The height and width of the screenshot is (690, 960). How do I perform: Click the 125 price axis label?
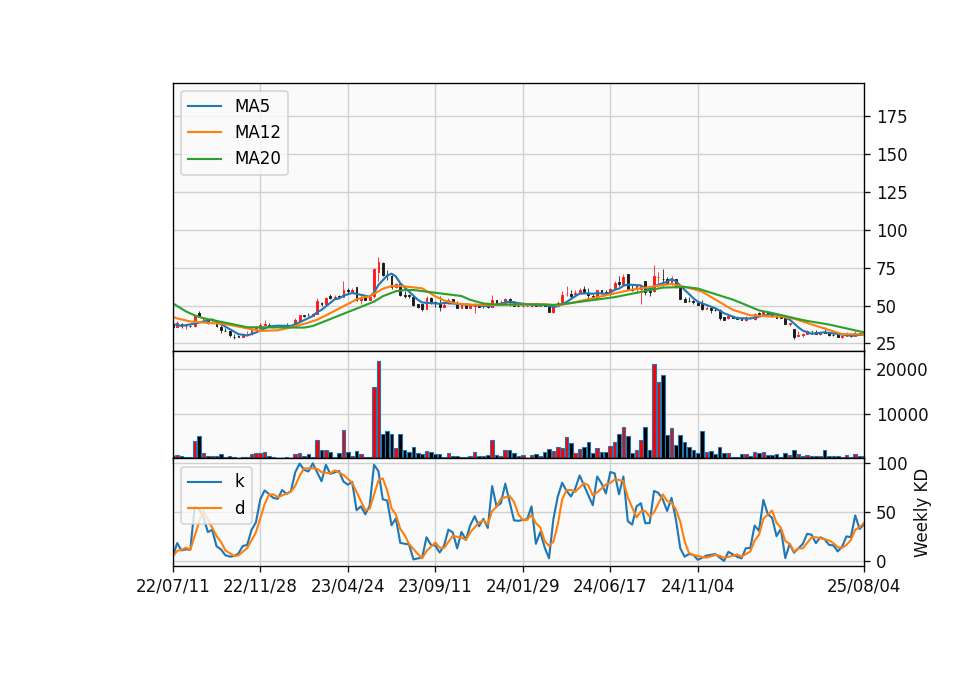pos(892,193)
